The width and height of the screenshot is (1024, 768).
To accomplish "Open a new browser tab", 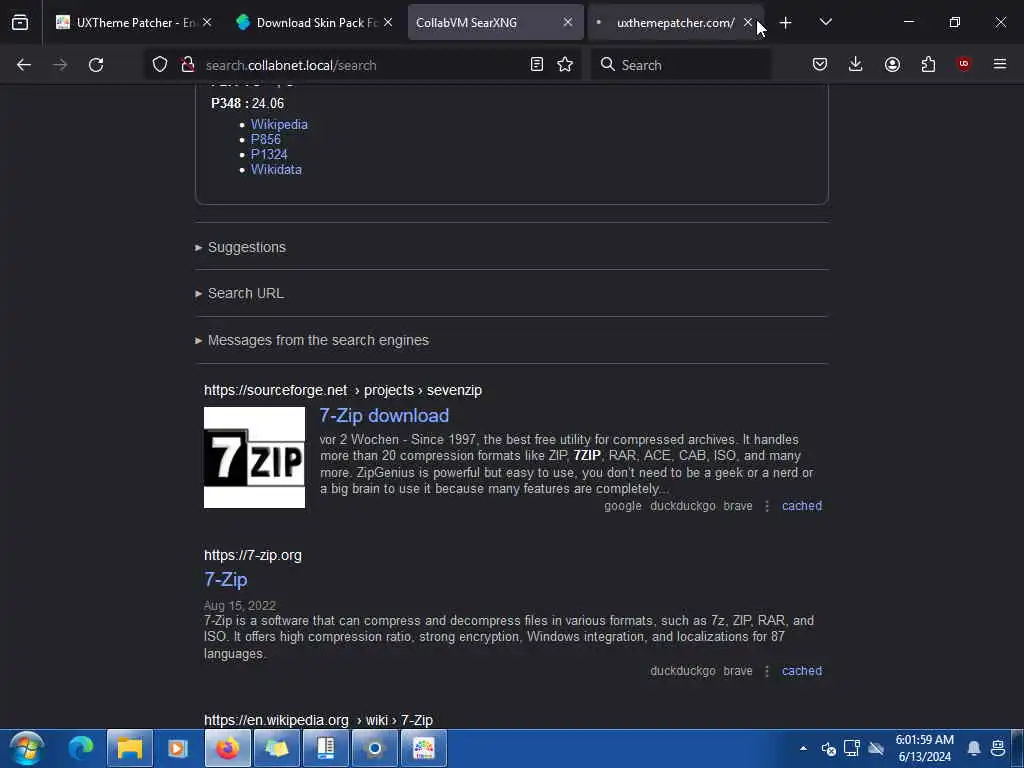I will (786, 23).
